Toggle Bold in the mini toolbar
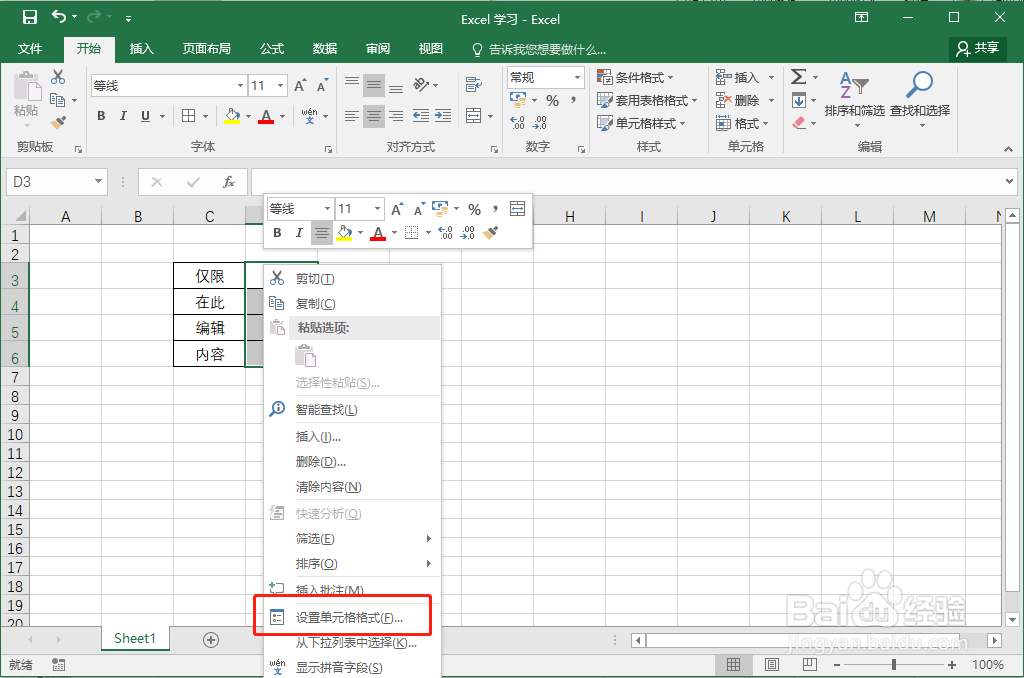 pos(278,233)
